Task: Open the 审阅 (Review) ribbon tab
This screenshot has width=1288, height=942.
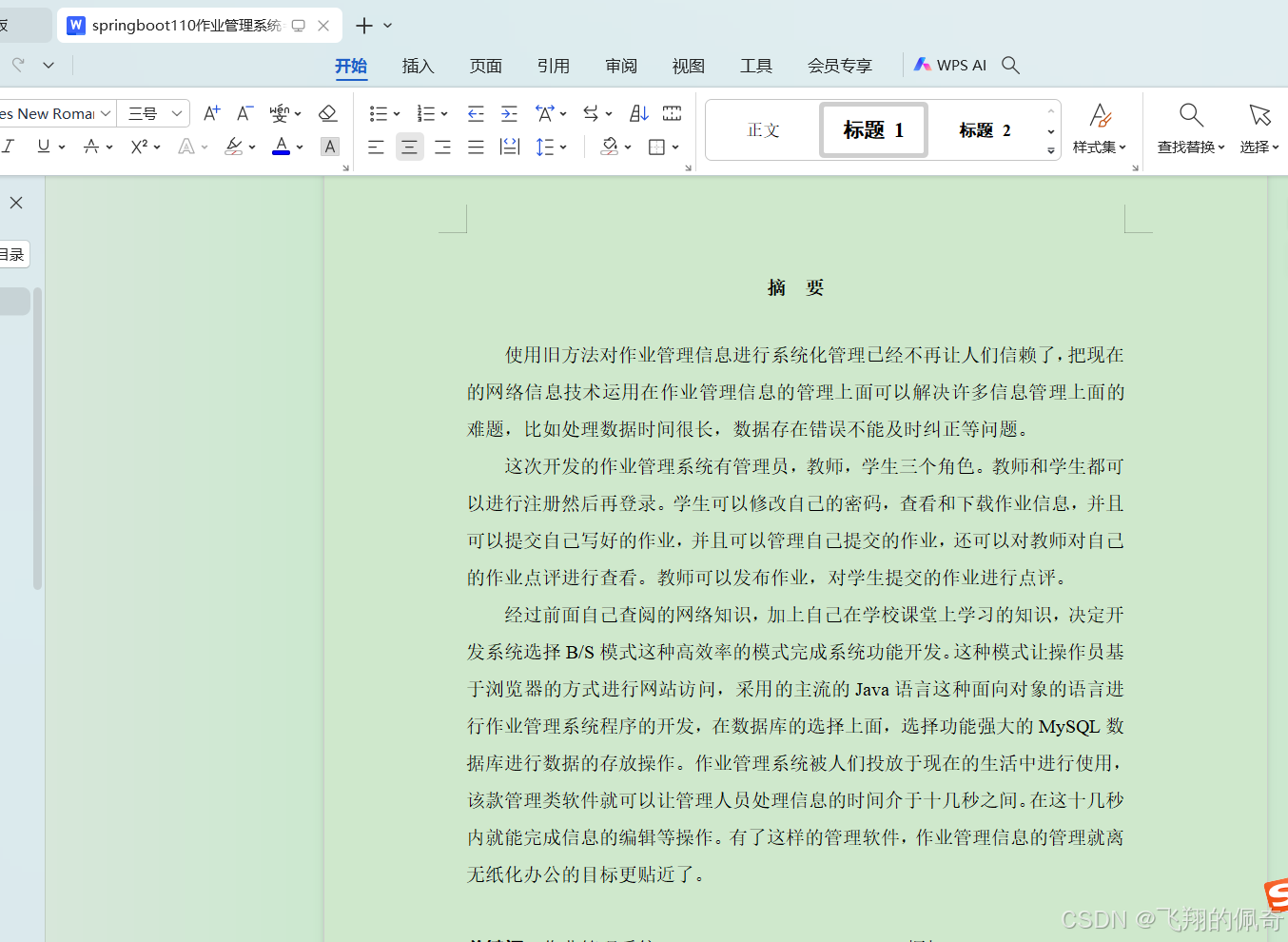Action: (621, 66)
